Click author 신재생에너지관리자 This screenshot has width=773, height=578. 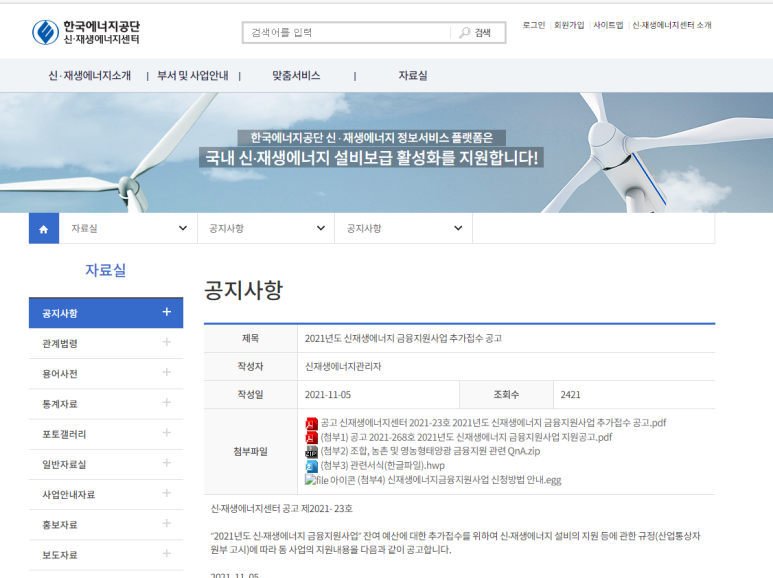343,366
